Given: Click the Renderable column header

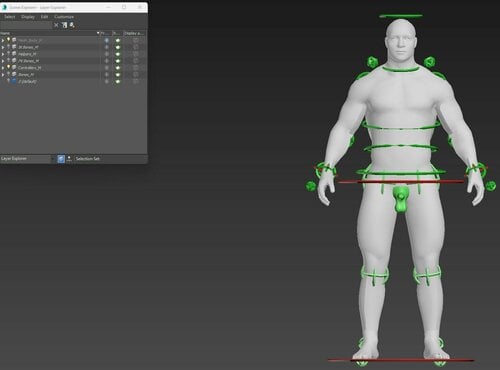Looking at the screenshot, I should click(117, 33).
